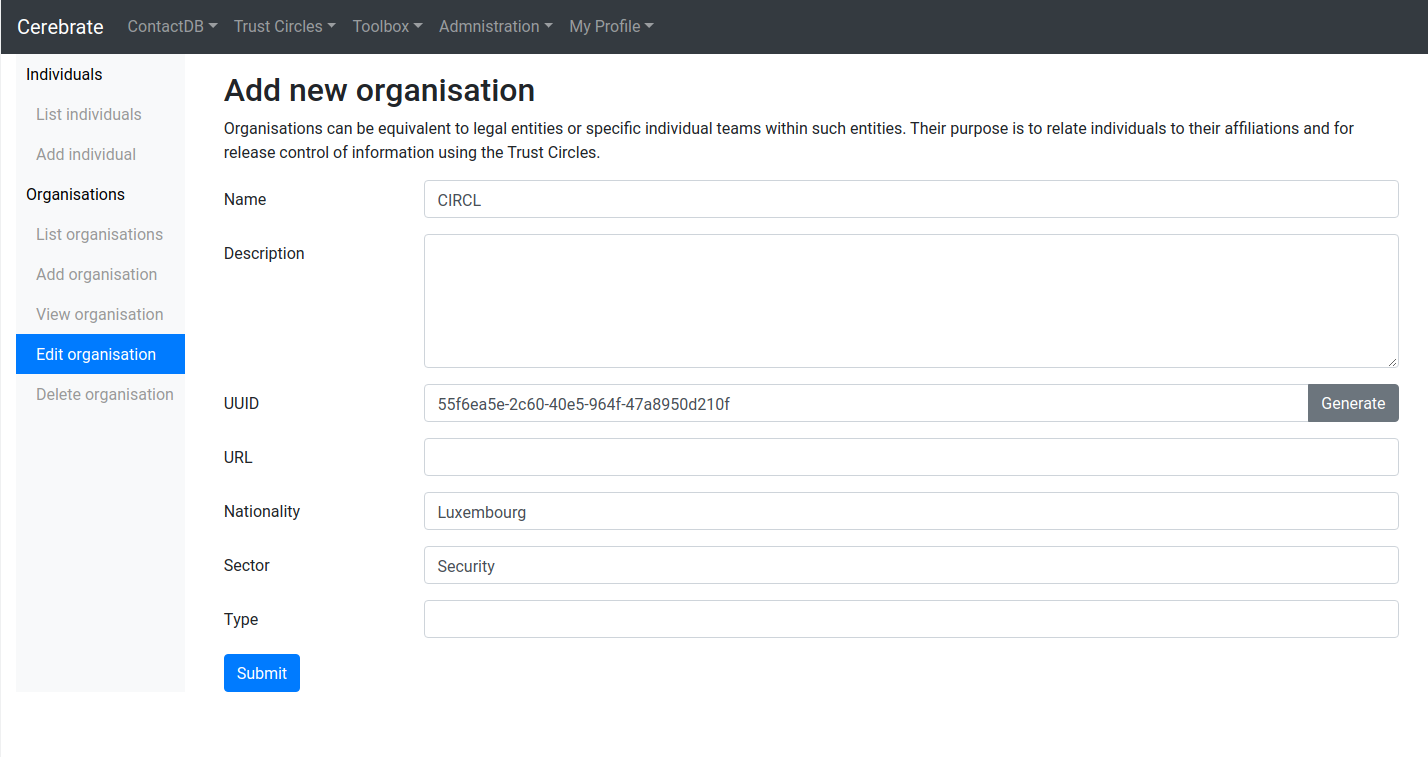Select the Edit organisation sidebar entry

click(x=96, y=355)
